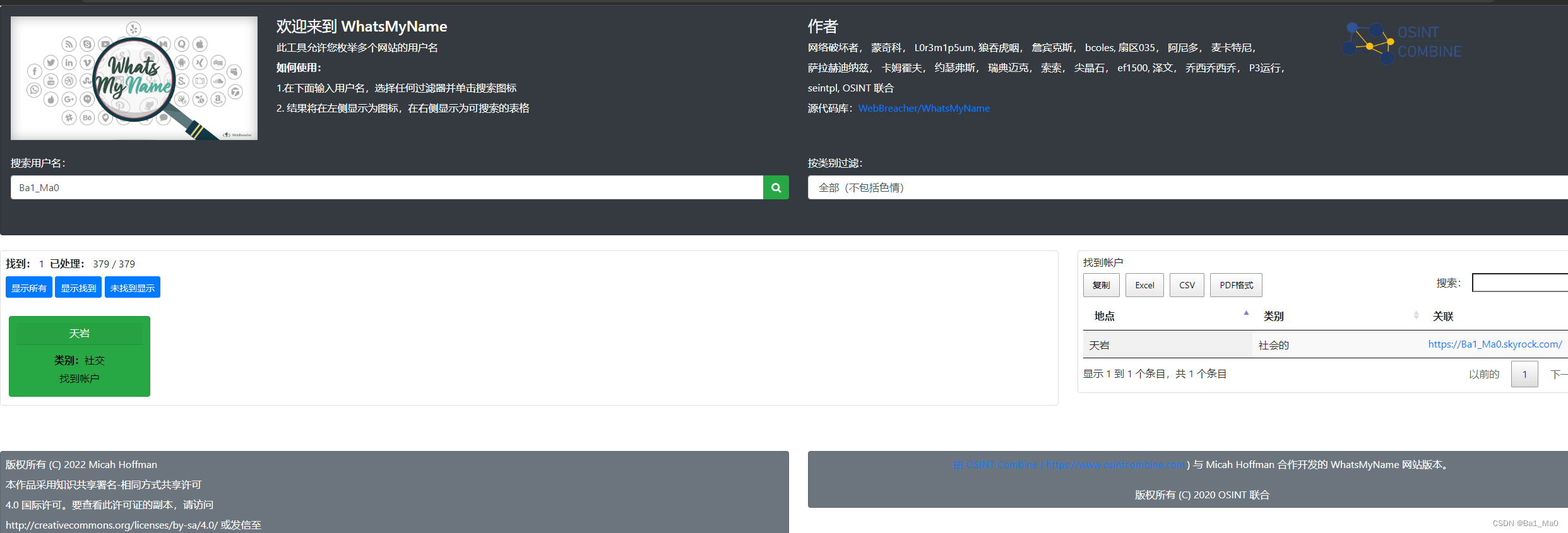Export results with the CSV button
Image resolution: width=1568 pixels, height=533 pixels.
[1187, 285]
